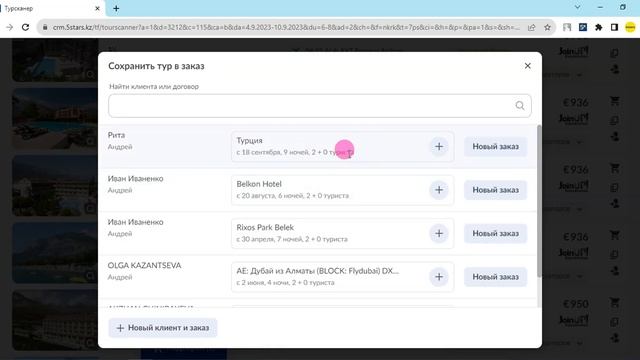The image size is (640, 360).
Task: Close the Сохранить тур в заказ dialog
Action: (x=527, y=66)
